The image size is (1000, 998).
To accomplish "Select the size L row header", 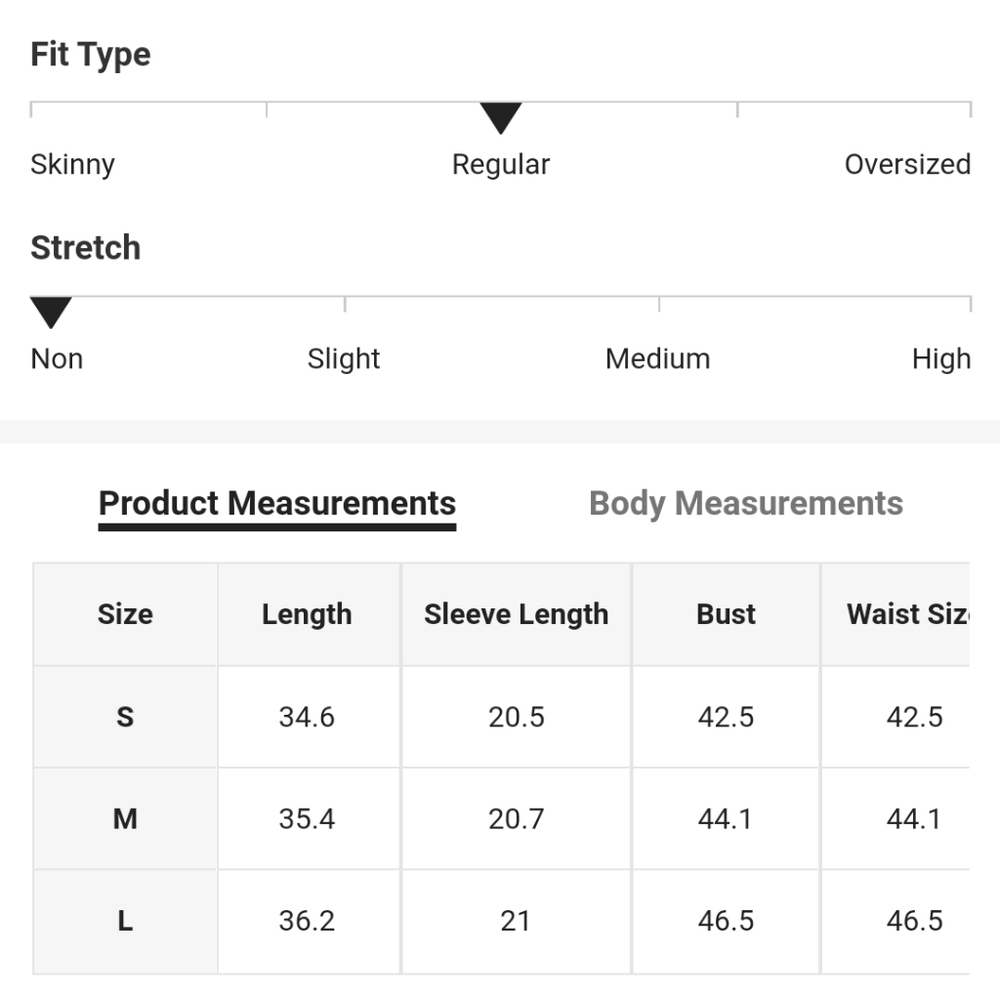I will [125, 921].
